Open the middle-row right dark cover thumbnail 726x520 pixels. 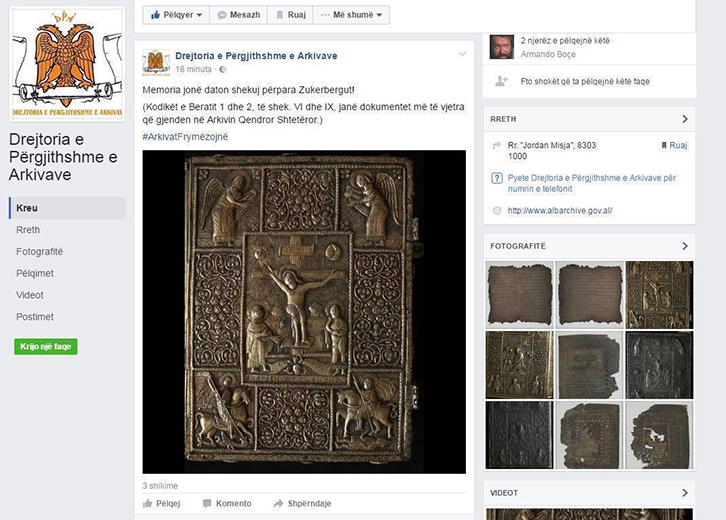click(x=659, y=365)
